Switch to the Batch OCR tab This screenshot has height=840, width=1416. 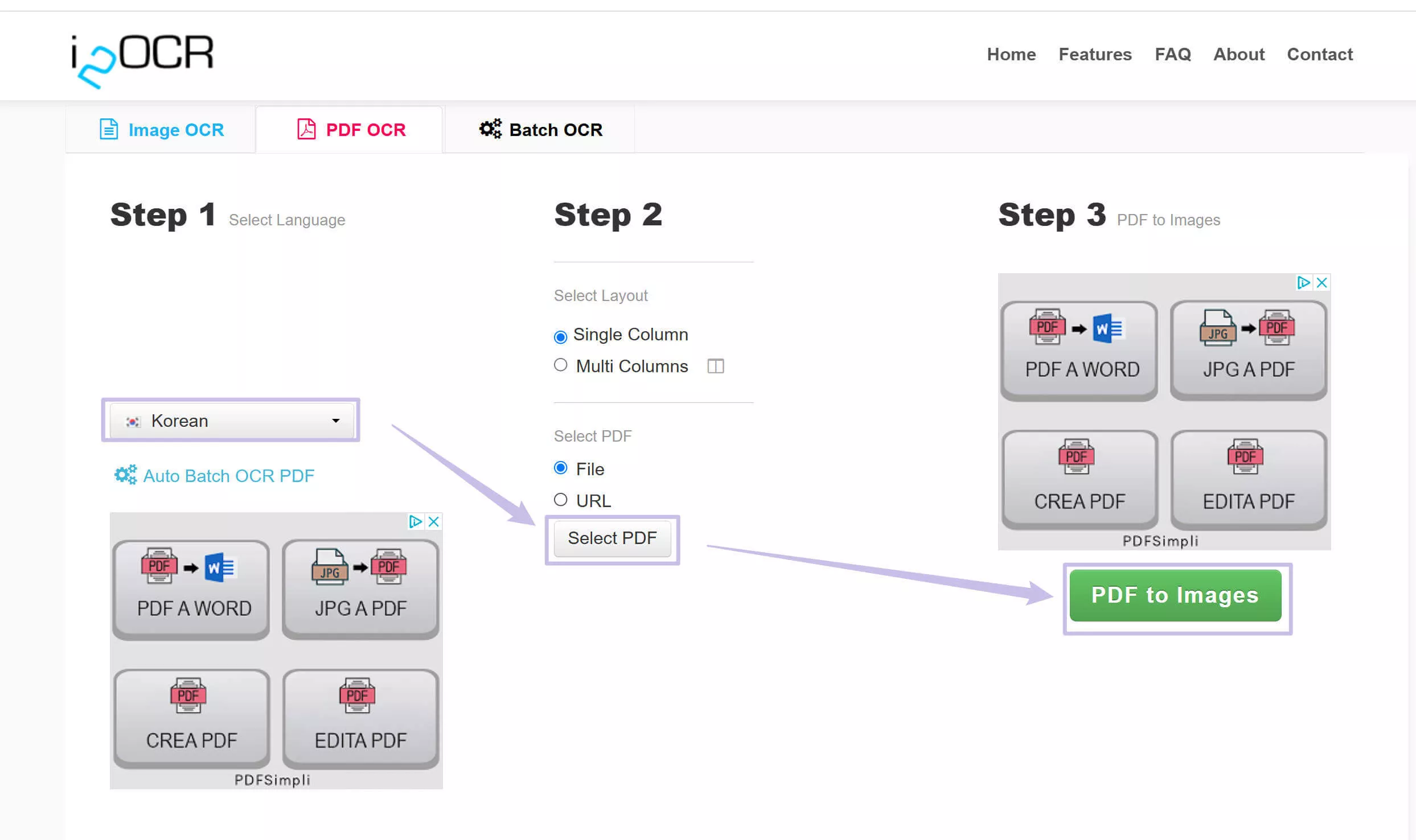click(x=540, y=130)
